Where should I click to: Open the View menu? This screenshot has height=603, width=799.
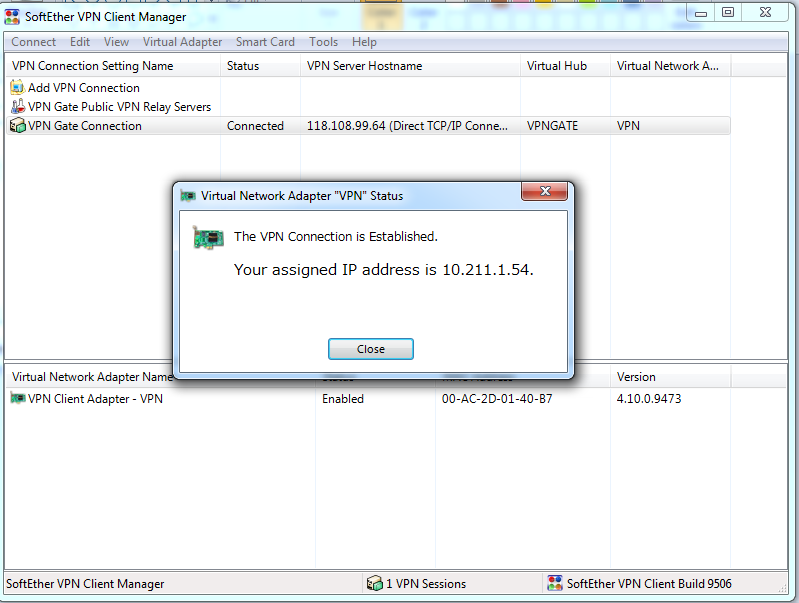click(x=116, y=42)
